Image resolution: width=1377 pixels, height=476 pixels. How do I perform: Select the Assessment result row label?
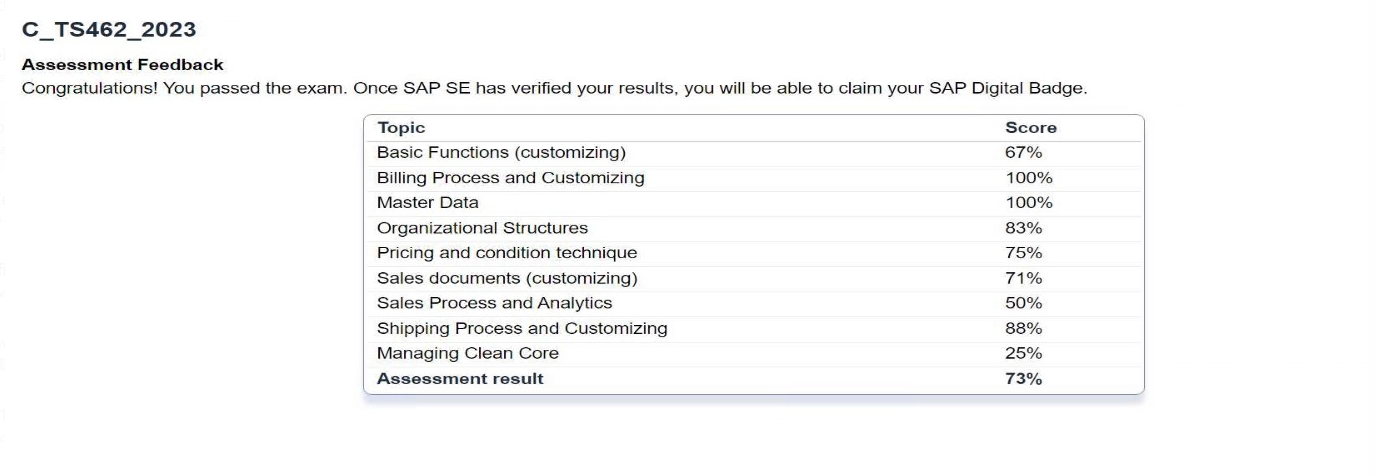(460, 379)
